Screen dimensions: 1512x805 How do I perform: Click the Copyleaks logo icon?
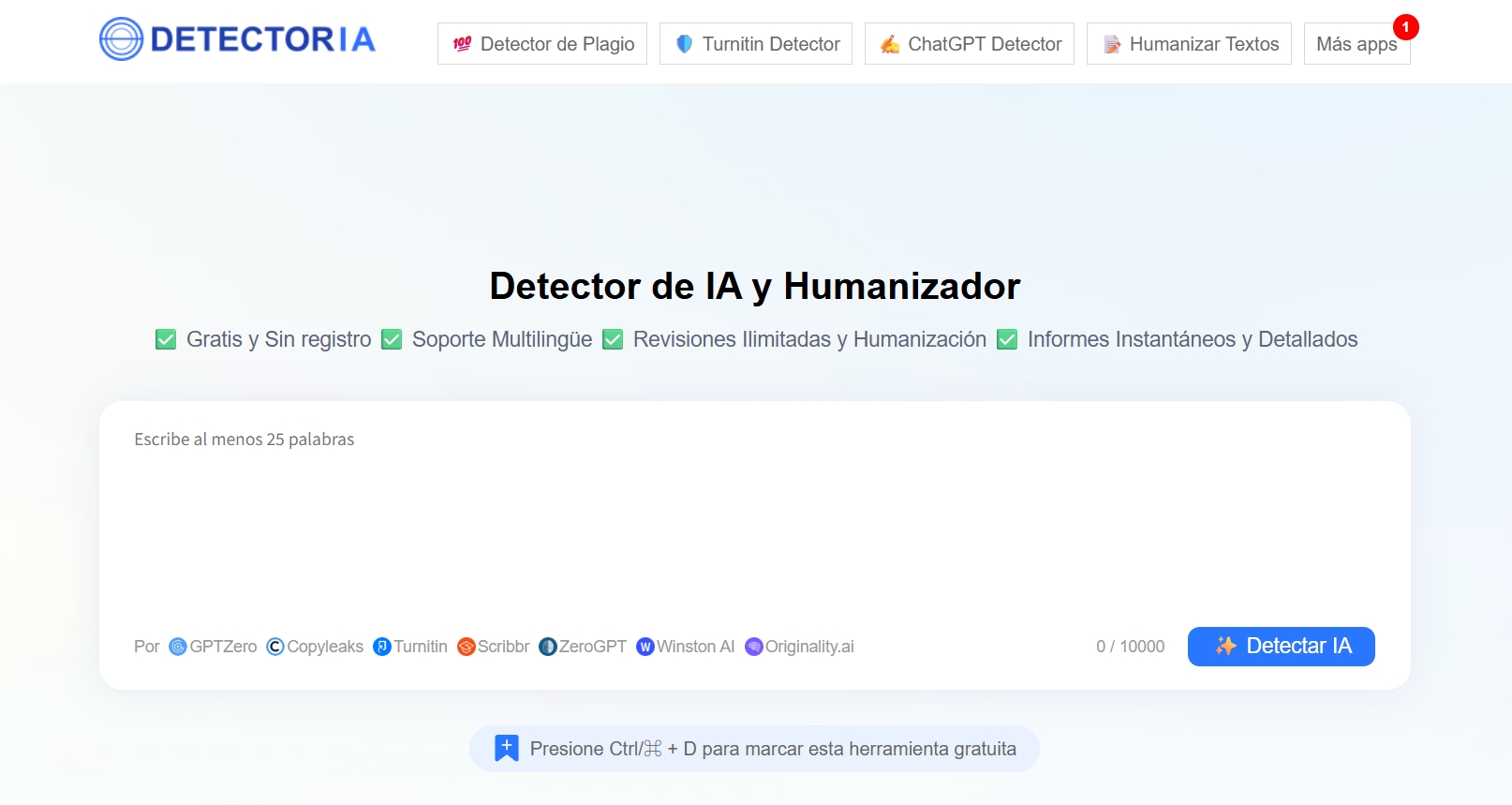pyautogui.click(x=275, y=647)
